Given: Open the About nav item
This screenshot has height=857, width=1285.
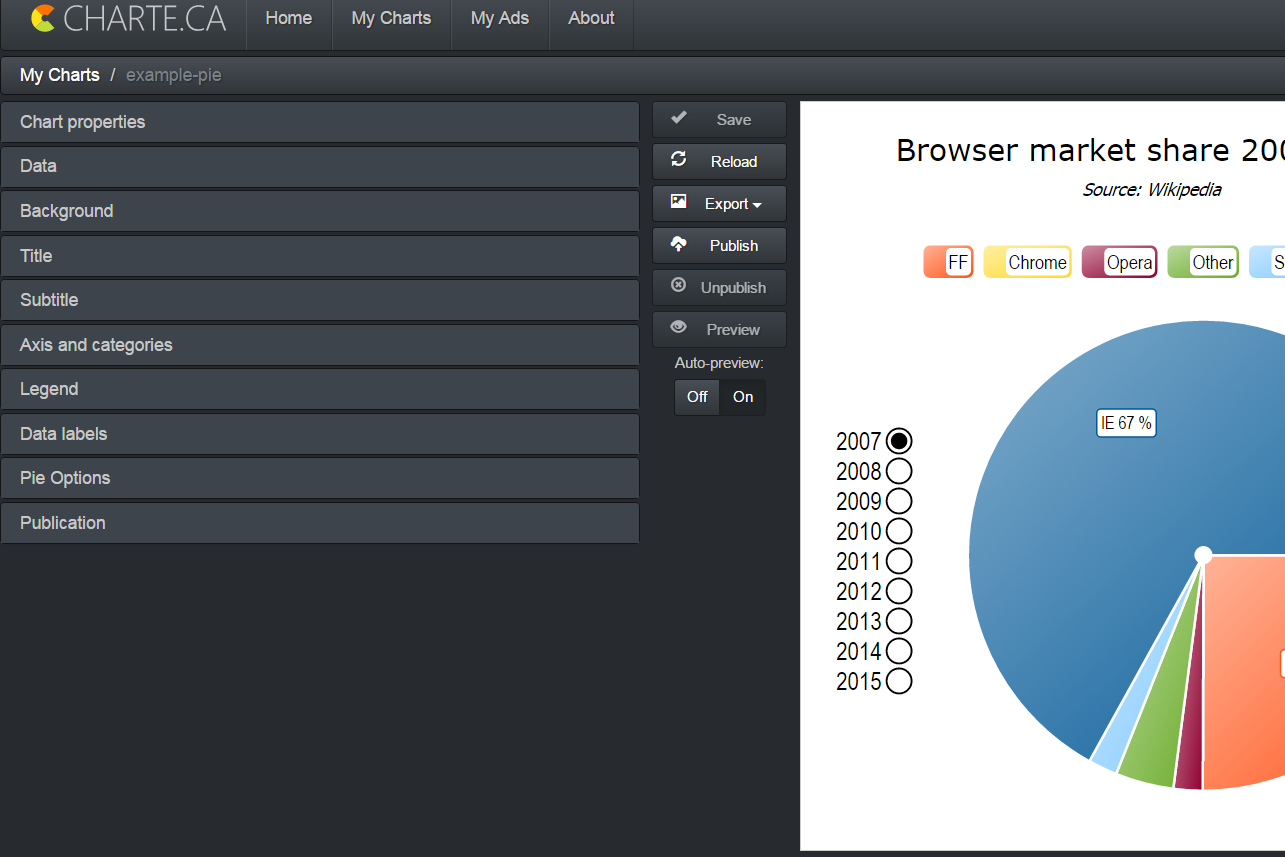Looking at the screenshot, I should (591, 18).
